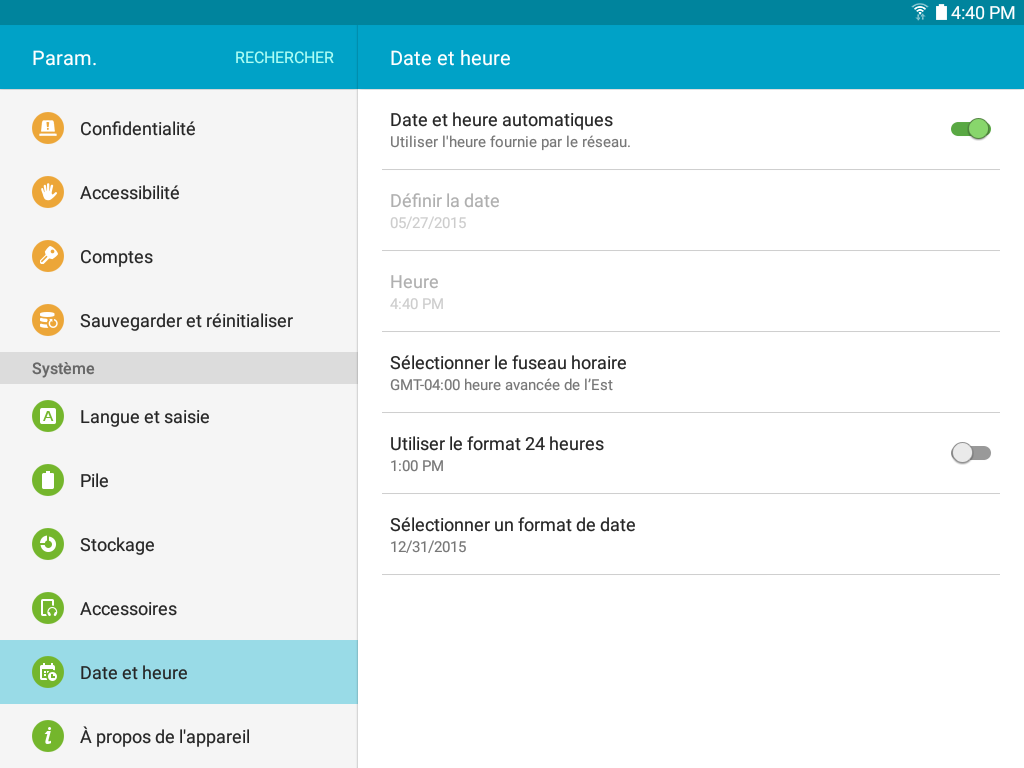The width and height of the screenshot is (1024, 768).
Task: Tap the Confidentialité orange icon
Action: click(x=48, y=128)
